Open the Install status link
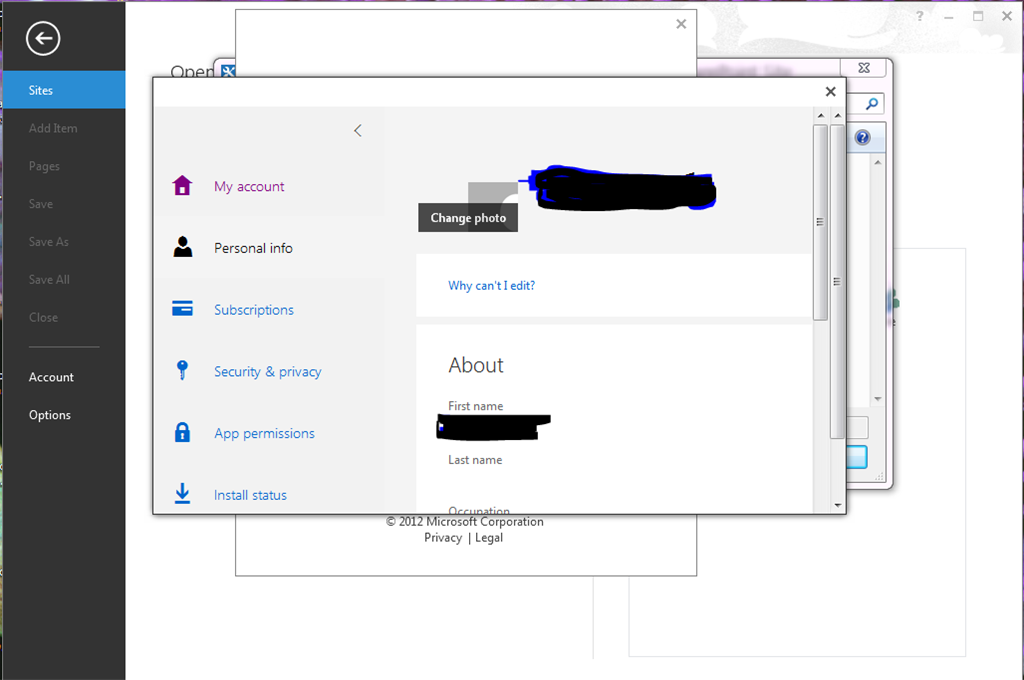Image resolution: width=1024 pixels, height=680 pixels. (250, 495)
